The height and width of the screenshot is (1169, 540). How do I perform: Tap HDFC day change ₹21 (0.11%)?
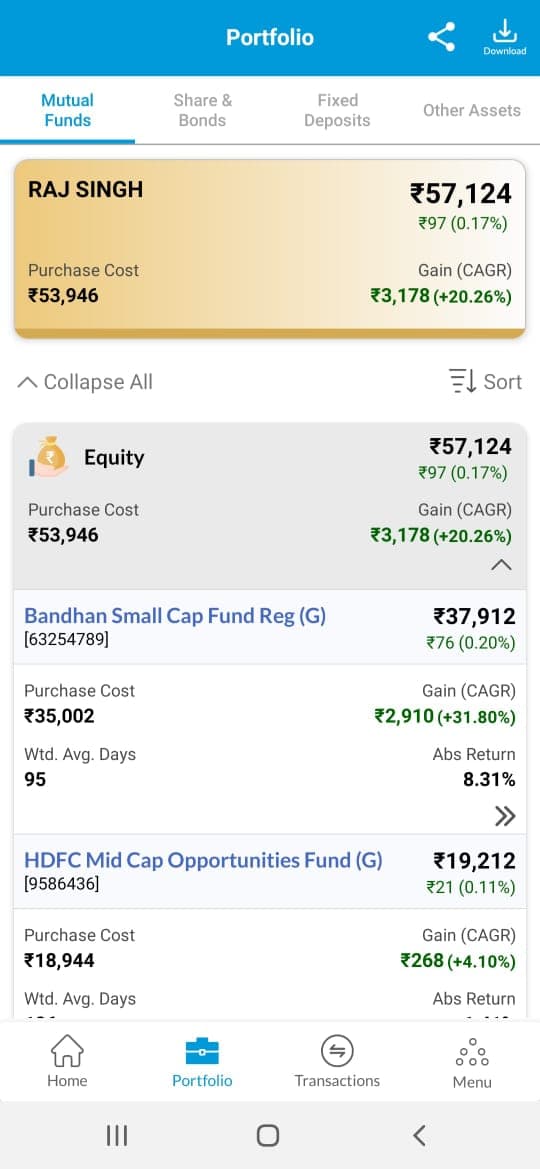[471, 887]
